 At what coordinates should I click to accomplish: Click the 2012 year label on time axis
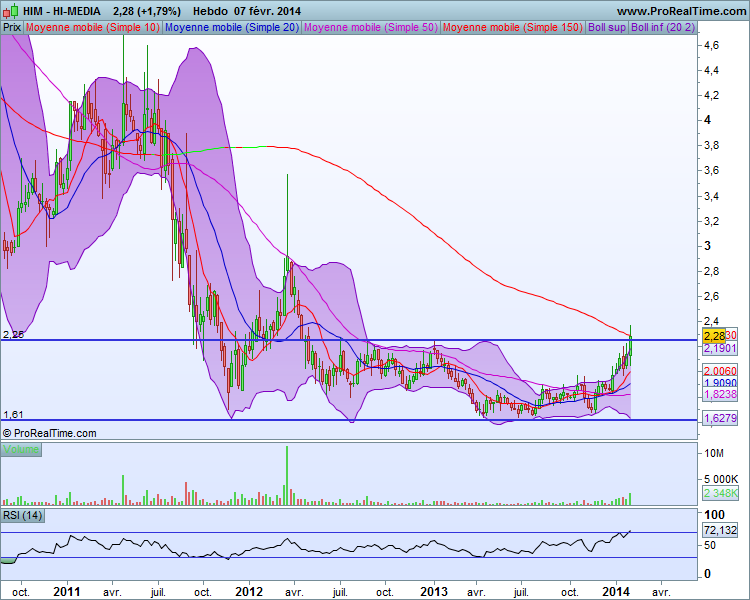coord(249,592)
